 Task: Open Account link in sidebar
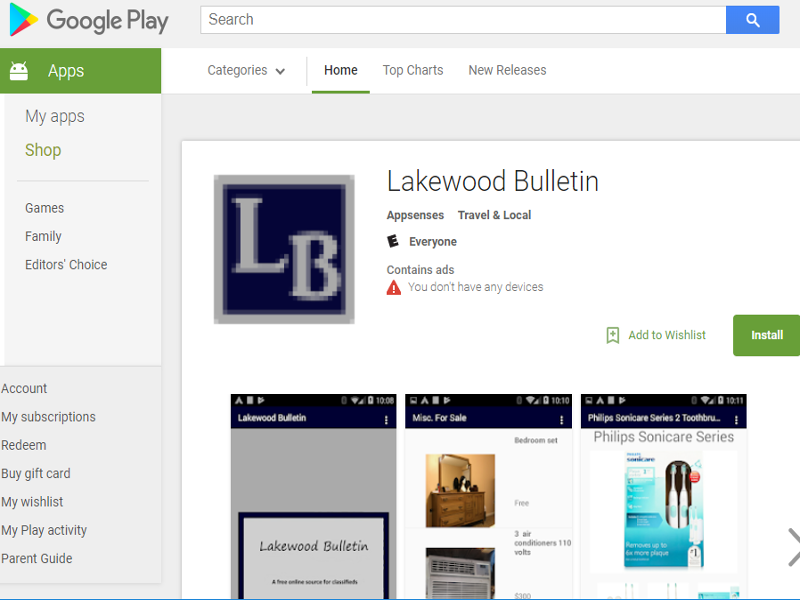(x=24, y=389)
